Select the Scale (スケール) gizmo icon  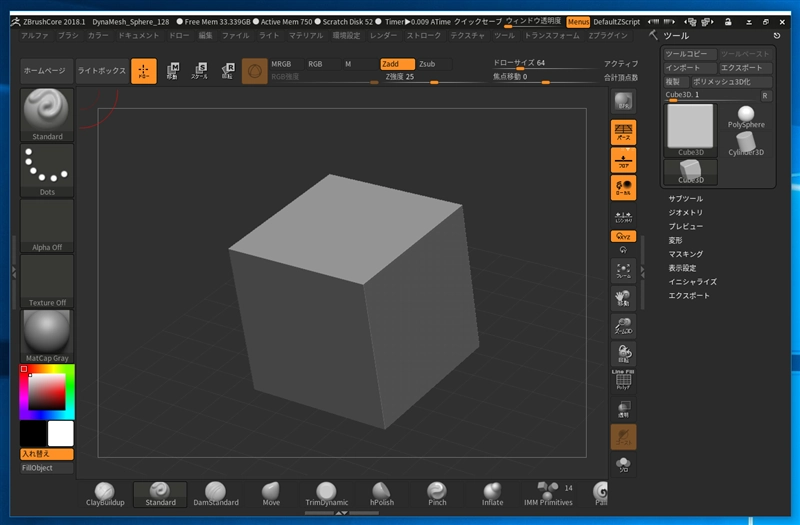coord(200,71)
